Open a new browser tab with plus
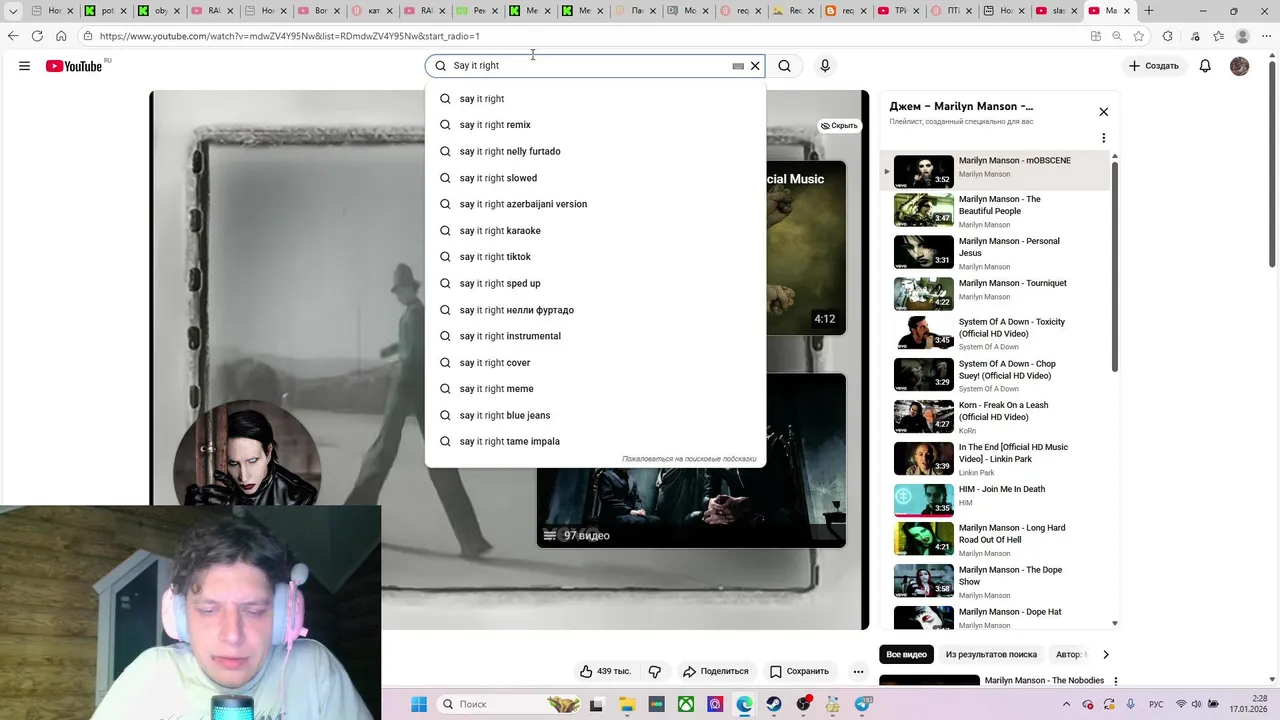Viewport: 1280px width, 720px height. [1148, 11]
